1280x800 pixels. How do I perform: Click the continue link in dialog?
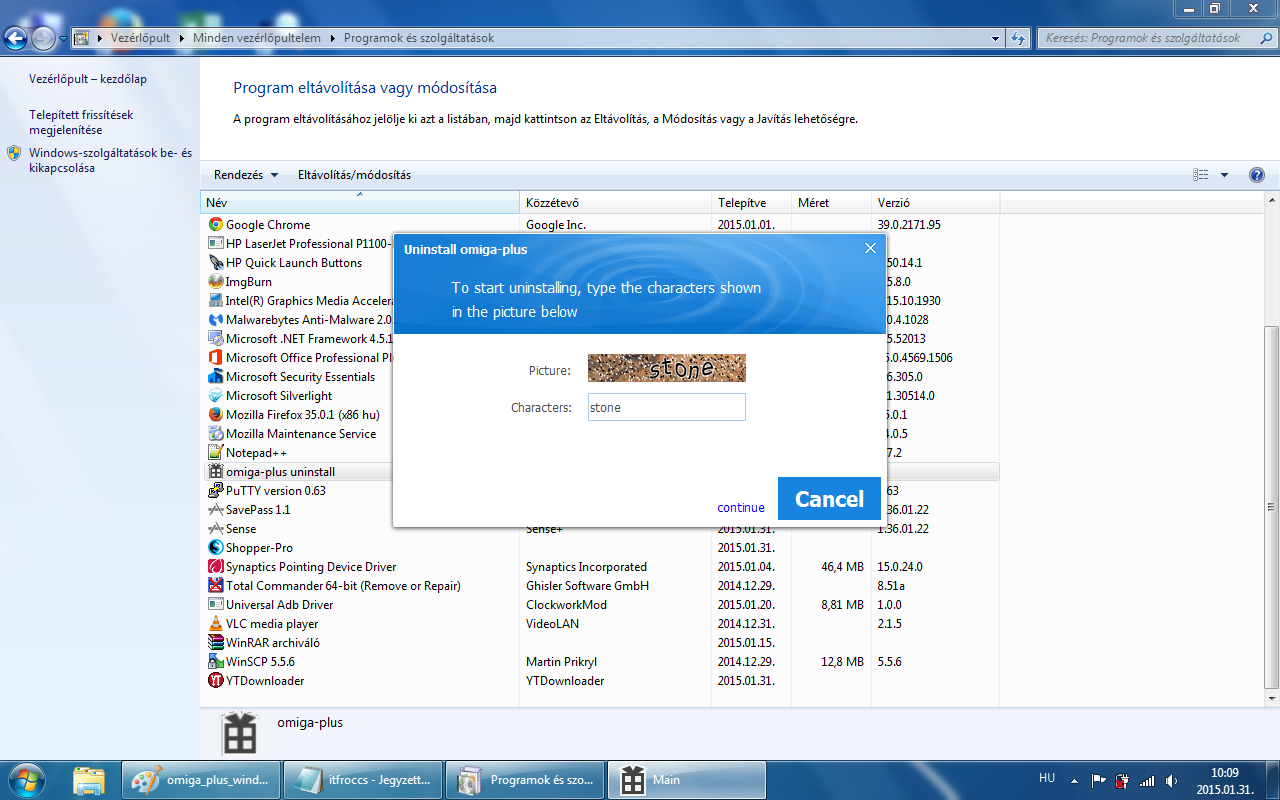click(740, 508)
